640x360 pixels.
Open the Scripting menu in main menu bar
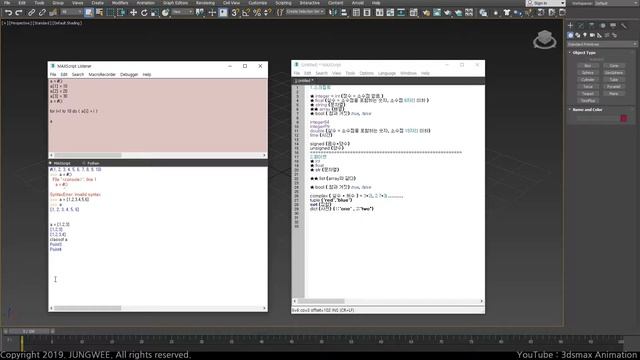click(283, 3)
